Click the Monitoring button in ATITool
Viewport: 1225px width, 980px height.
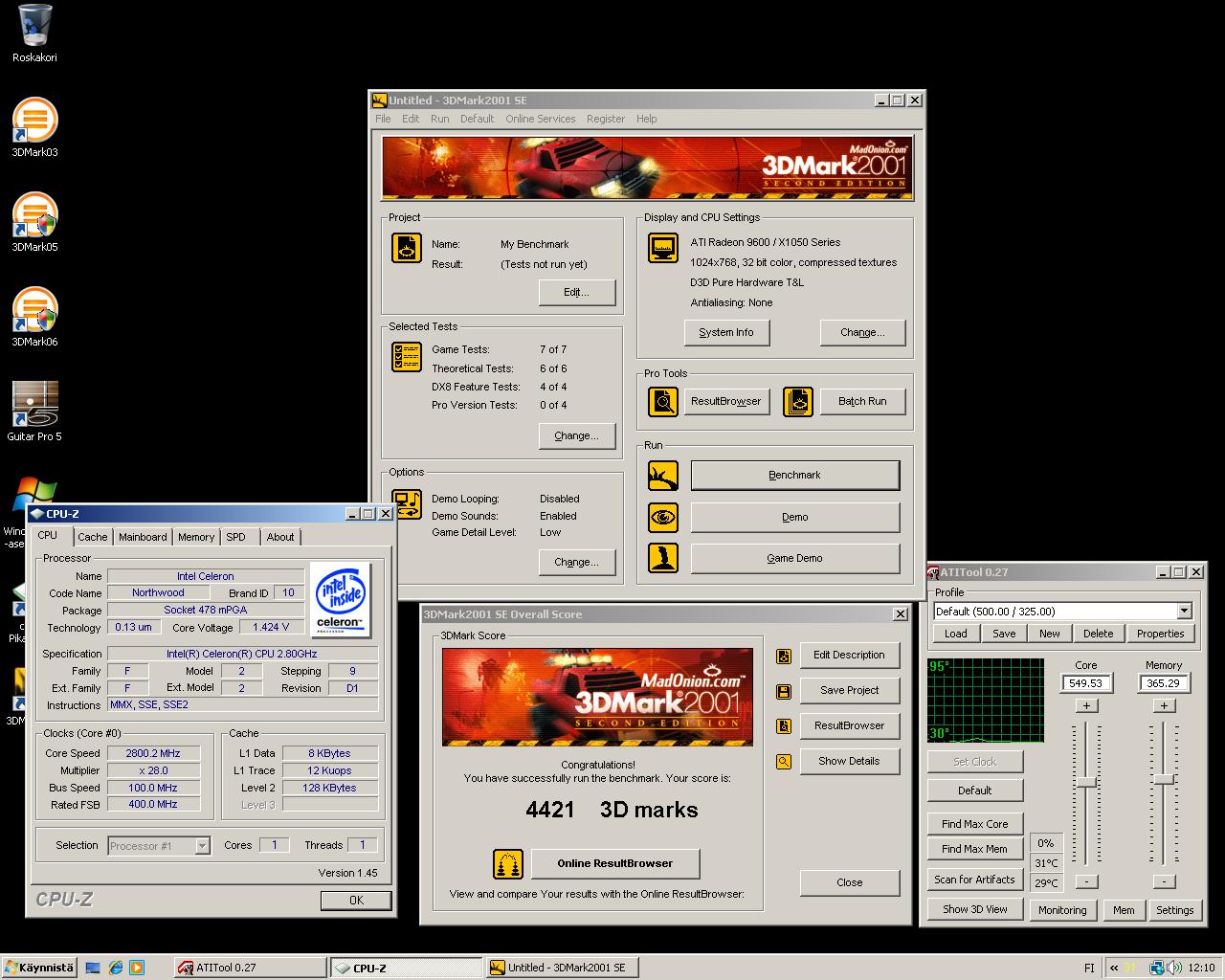[1062, 910]
